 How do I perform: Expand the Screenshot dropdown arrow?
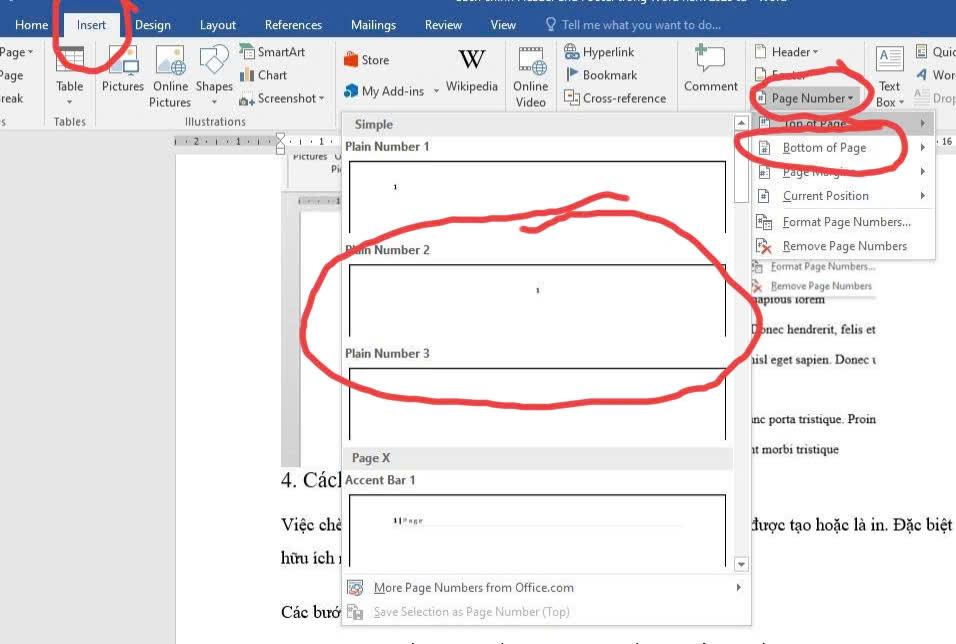pos(322,99)
